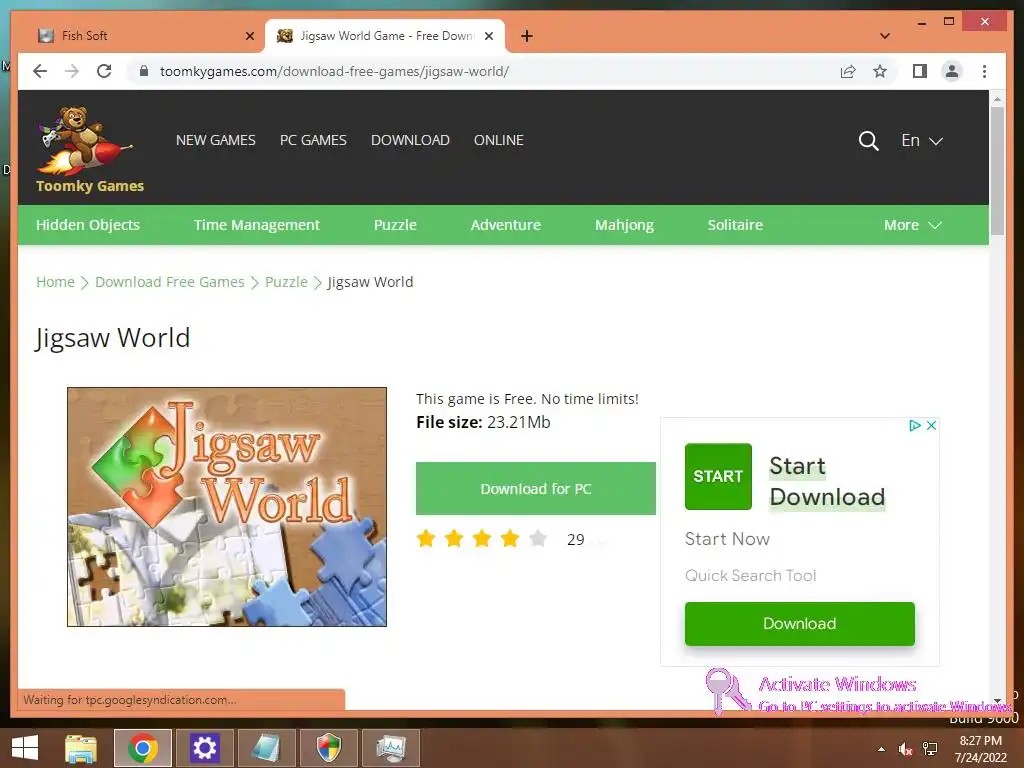
Task: Click Home breadcrumb link
Action: (x=55, y=282)
